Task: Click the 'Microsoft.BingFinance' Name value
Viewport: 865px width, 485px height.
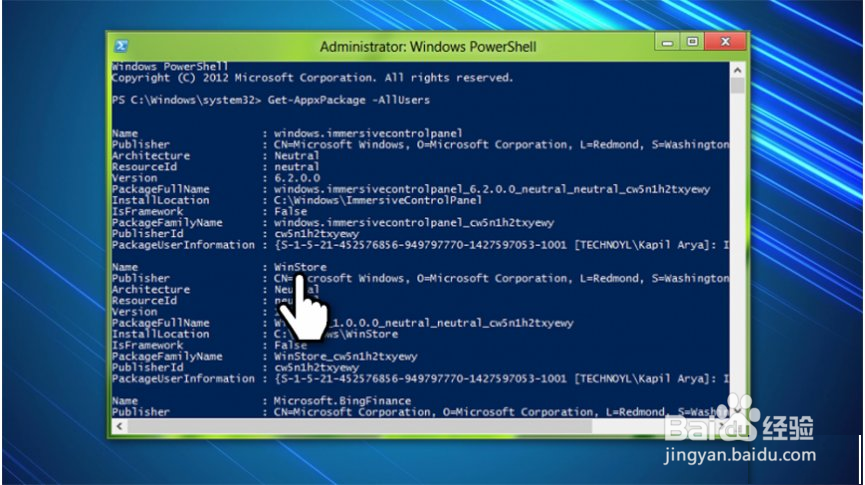Action: click(342, 401)
